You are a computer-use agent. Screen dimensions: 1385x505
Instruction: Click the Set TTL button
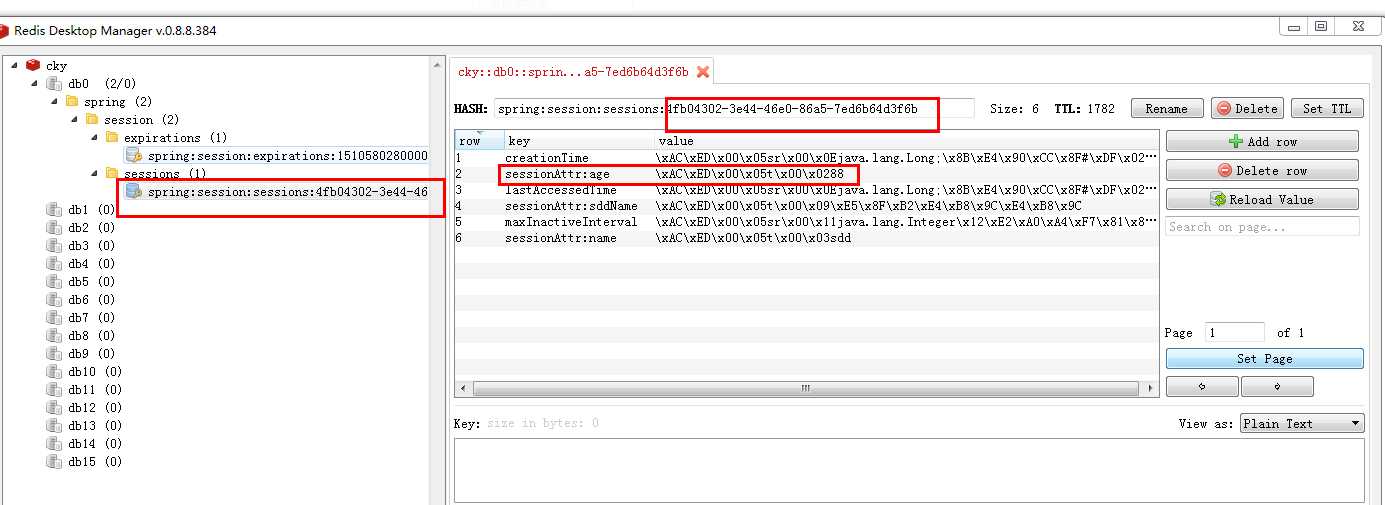point(1327,109)
